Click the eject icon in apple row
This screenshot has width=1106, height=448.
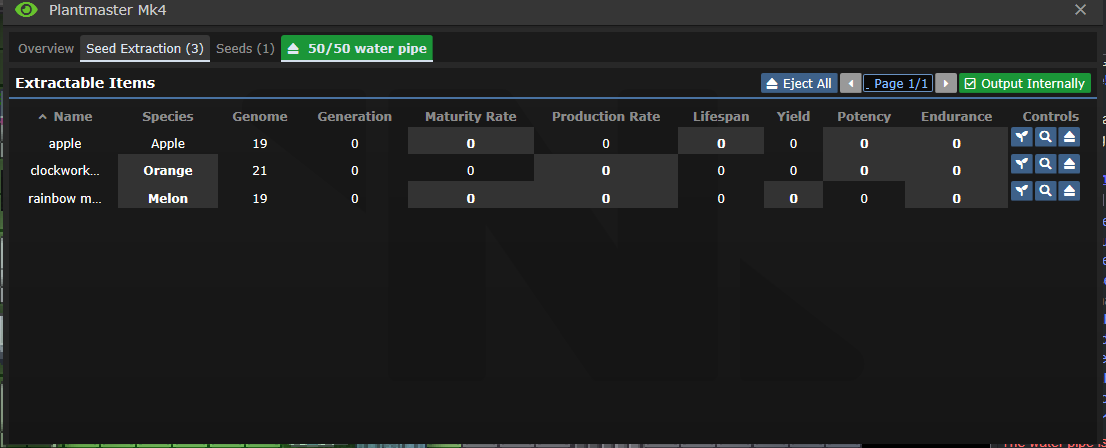pos(1069,137)
